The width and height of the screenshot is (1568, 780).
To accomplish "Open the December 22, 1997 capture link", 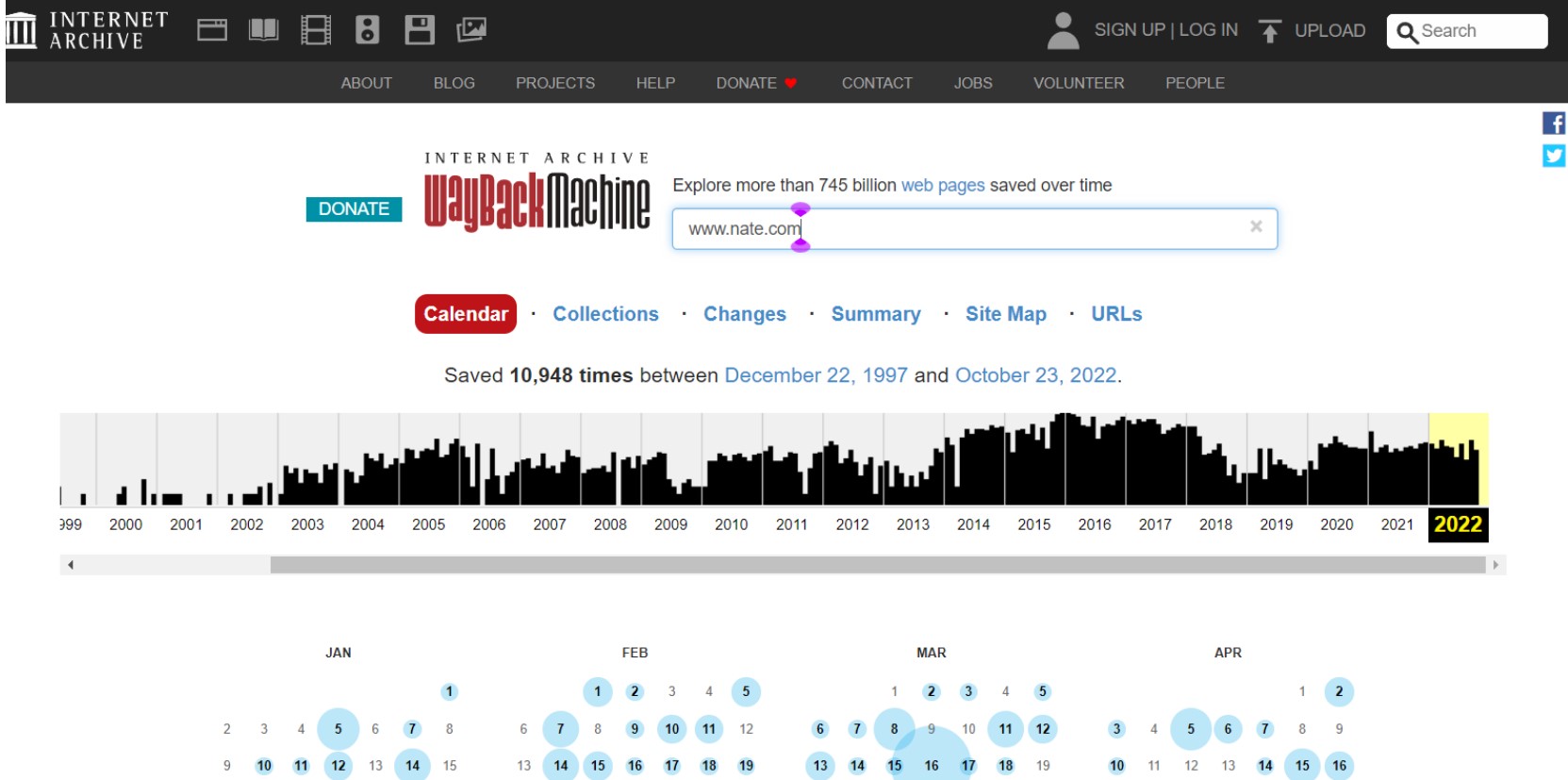I will [816, 375].
